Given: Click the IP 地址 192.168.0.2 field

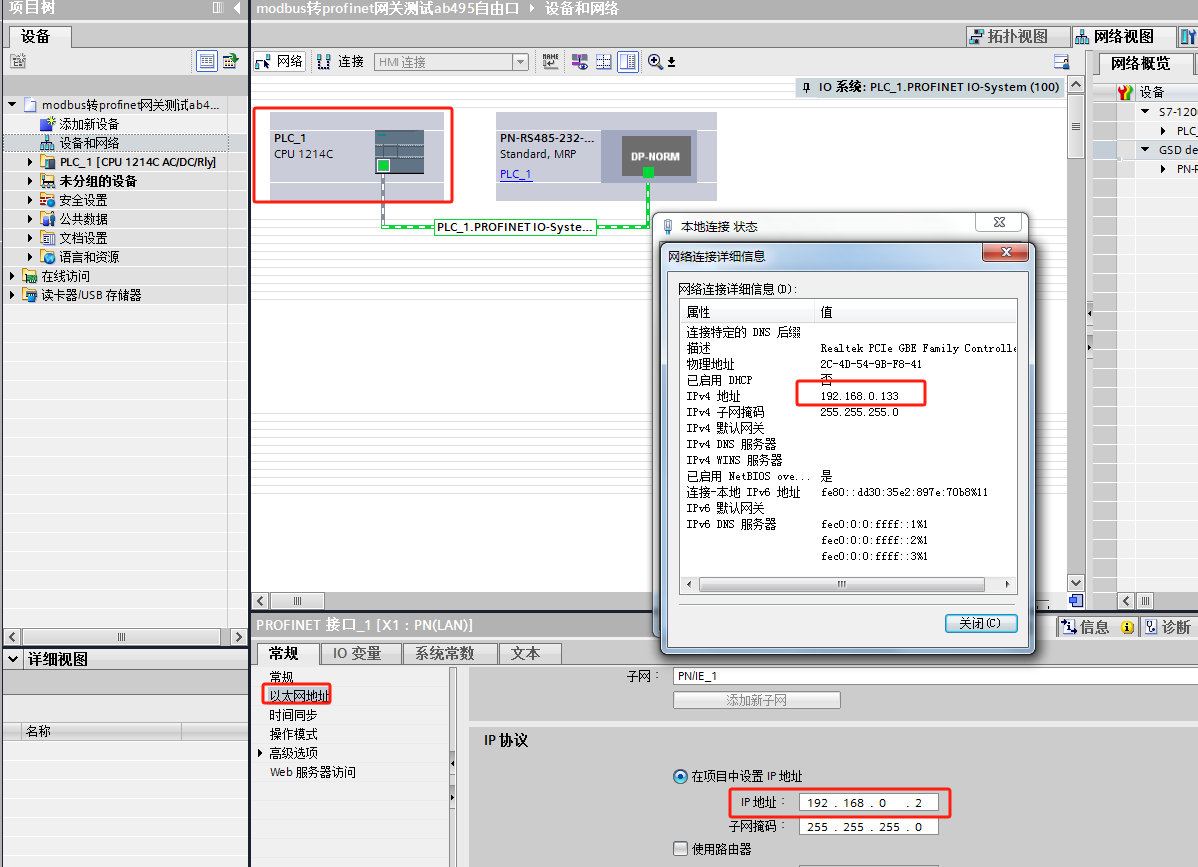Looking at the screenshot, I should click(x=869, y=803).
